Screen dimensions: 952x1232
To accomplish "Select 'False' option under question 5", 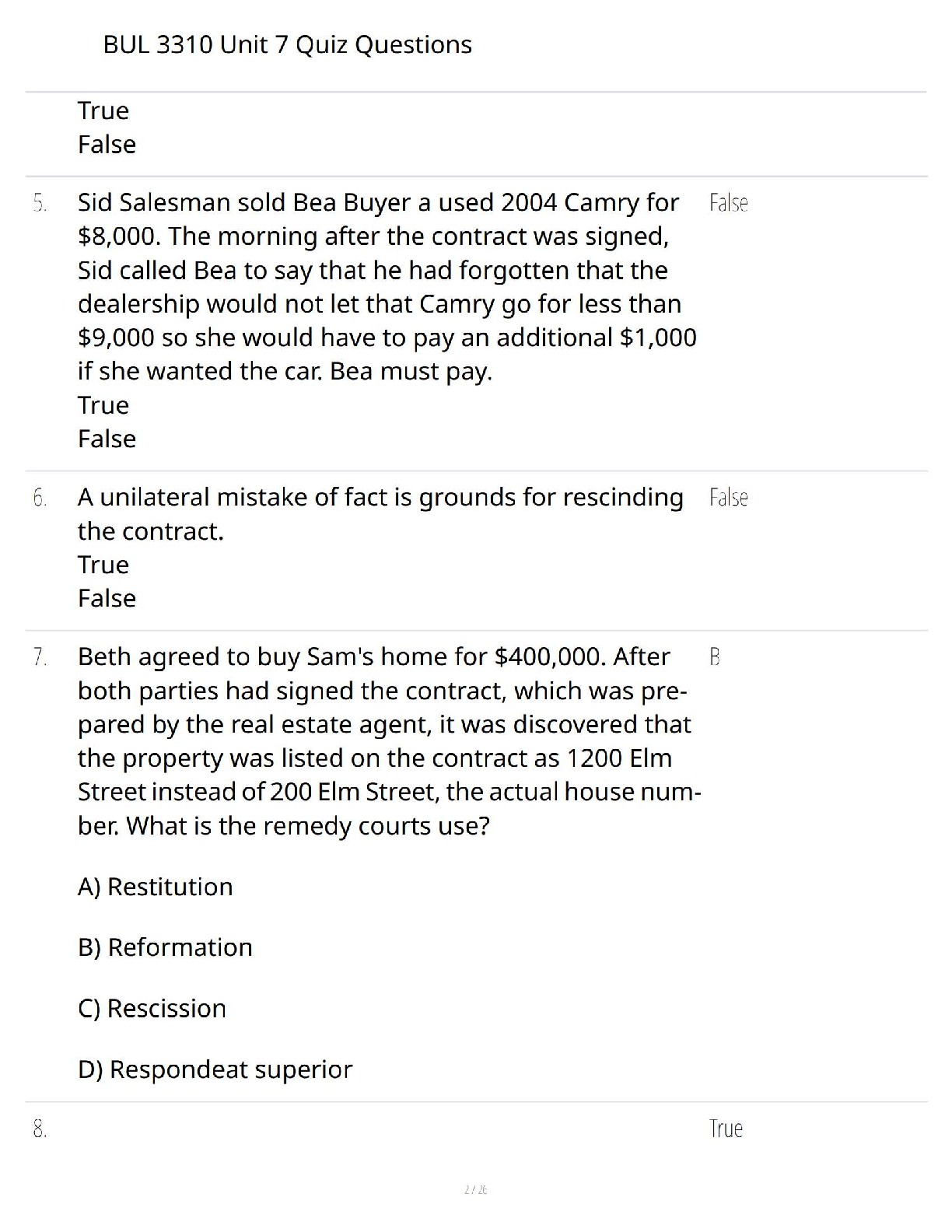I will click(x=107, y=439).
